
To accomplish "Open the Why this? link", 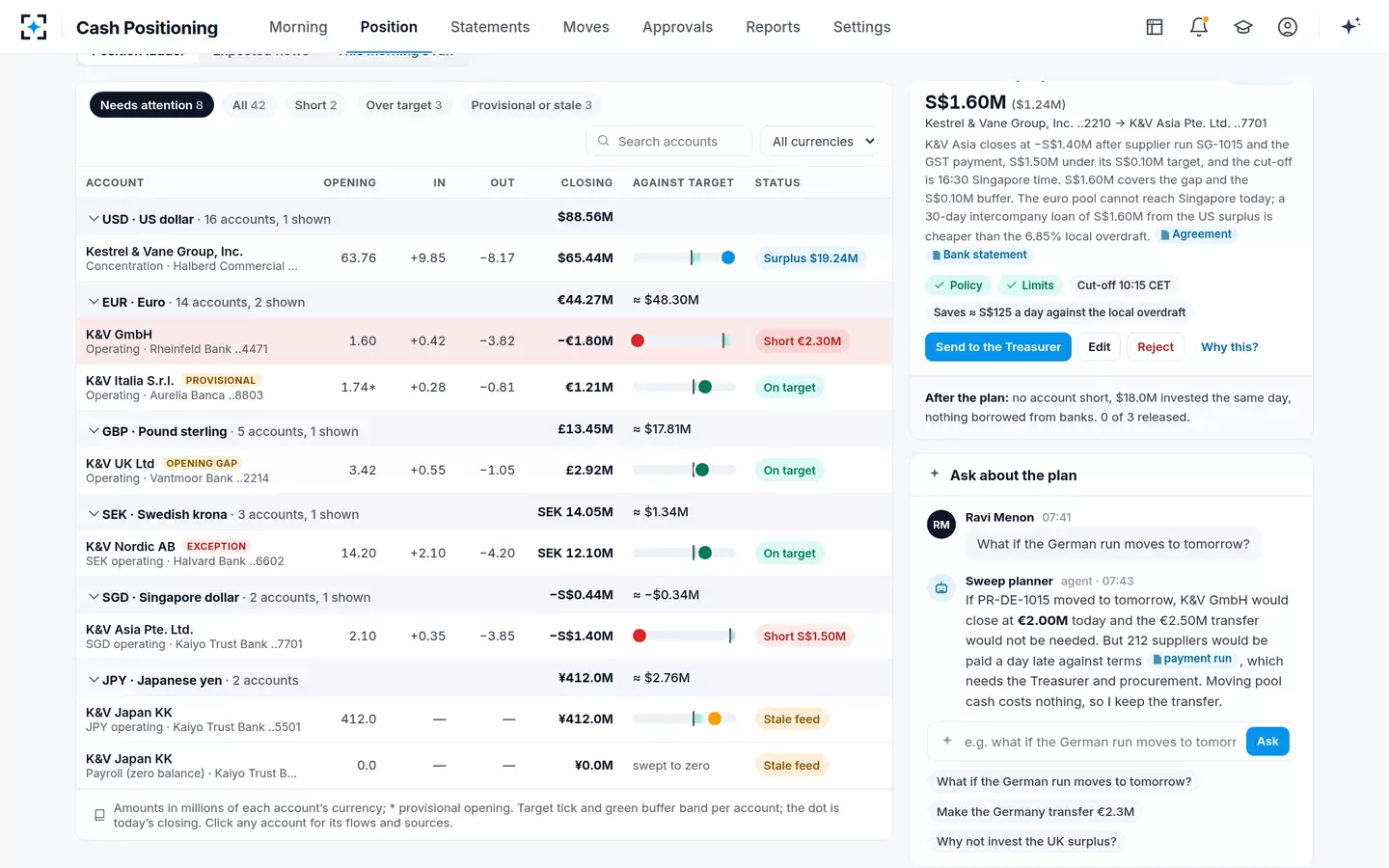I will click(1230, 347).
